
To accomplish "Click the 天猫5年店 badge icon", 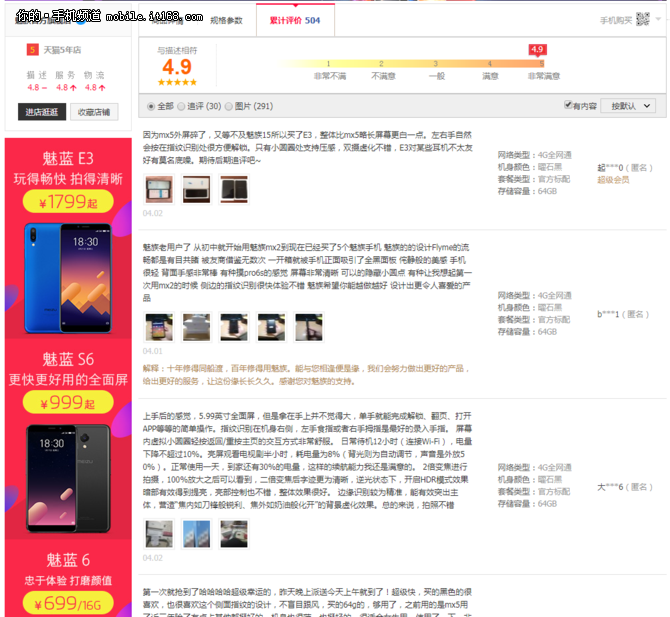I will tap(32, 50).
